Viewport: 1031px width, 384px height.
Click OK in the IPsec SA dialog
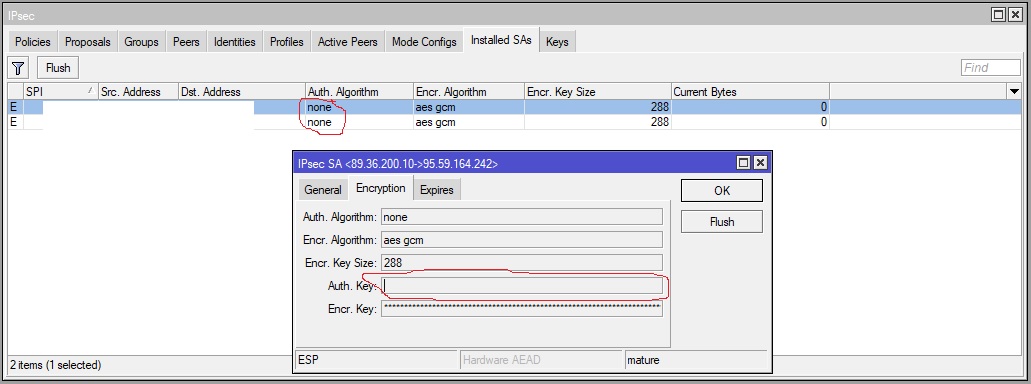click(x=722, y=191)
